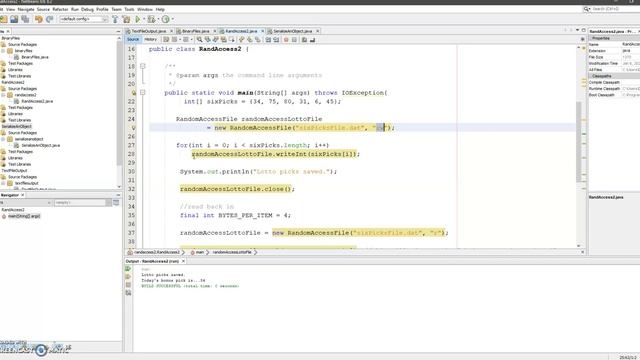
Task: Click the Clean and Build icon
Action: pyautogui.click(x=126, y=19)
